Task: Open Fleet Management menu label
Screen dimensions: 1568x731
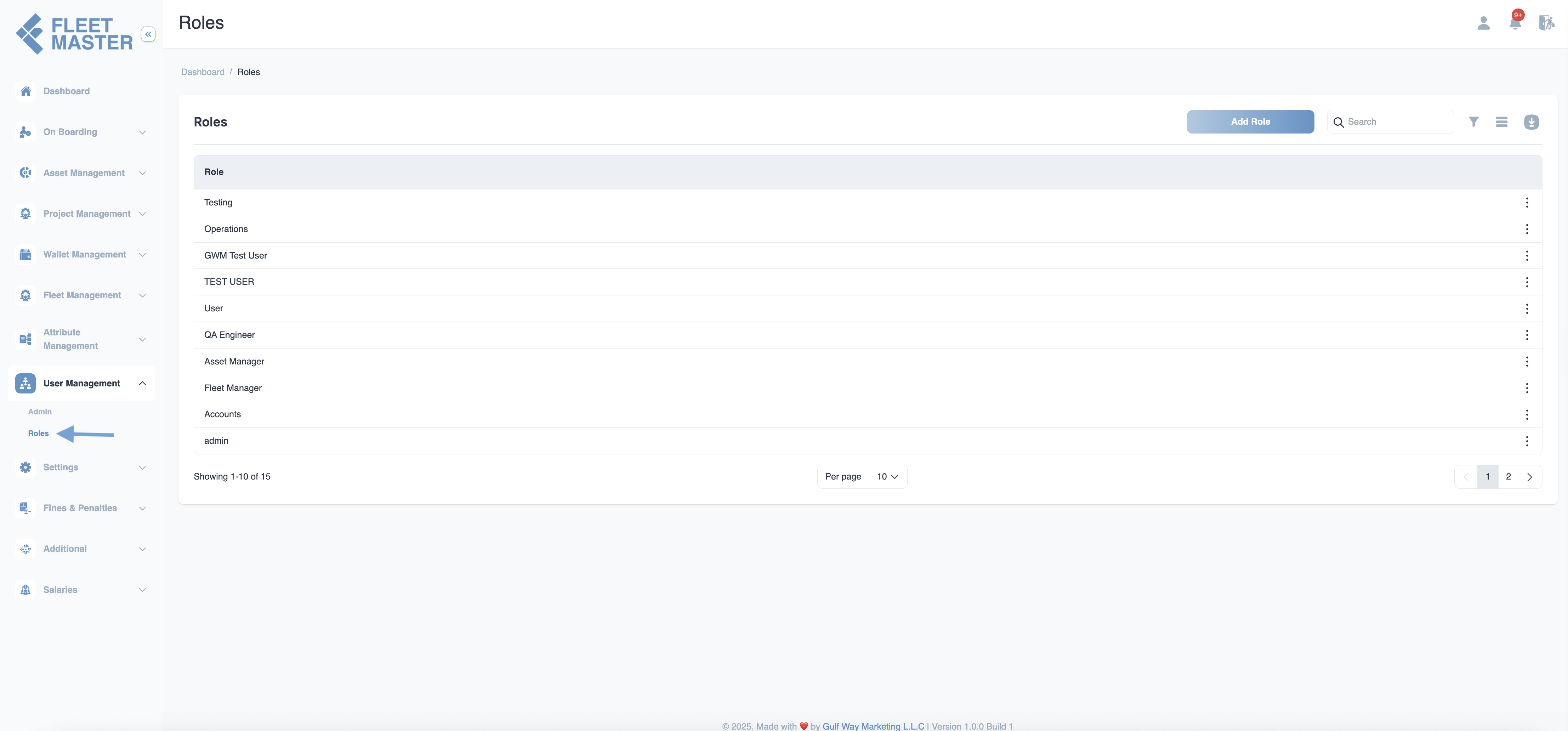Action: point(82,295)
